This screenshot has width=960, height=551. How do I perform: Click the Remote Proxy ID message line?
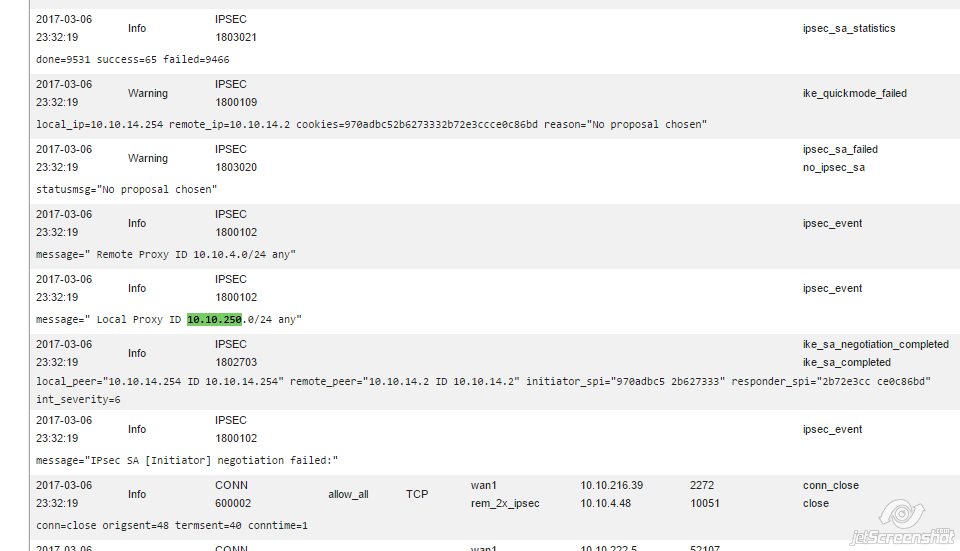click(x=166, y=254)
